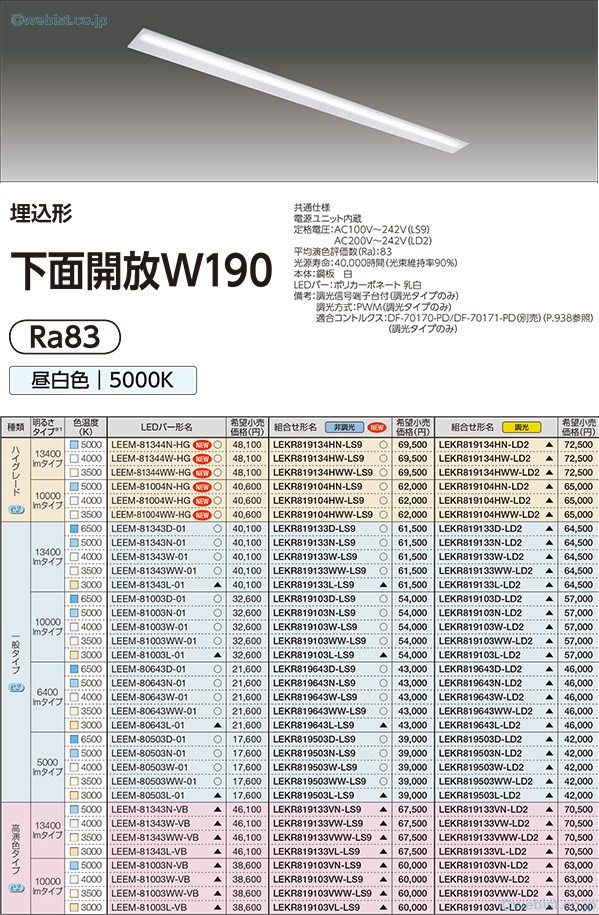Click the circle mark beside LEKR819134HN-LS9
The width and height of the screenshot is (599, 915).
tap(383, 445)
